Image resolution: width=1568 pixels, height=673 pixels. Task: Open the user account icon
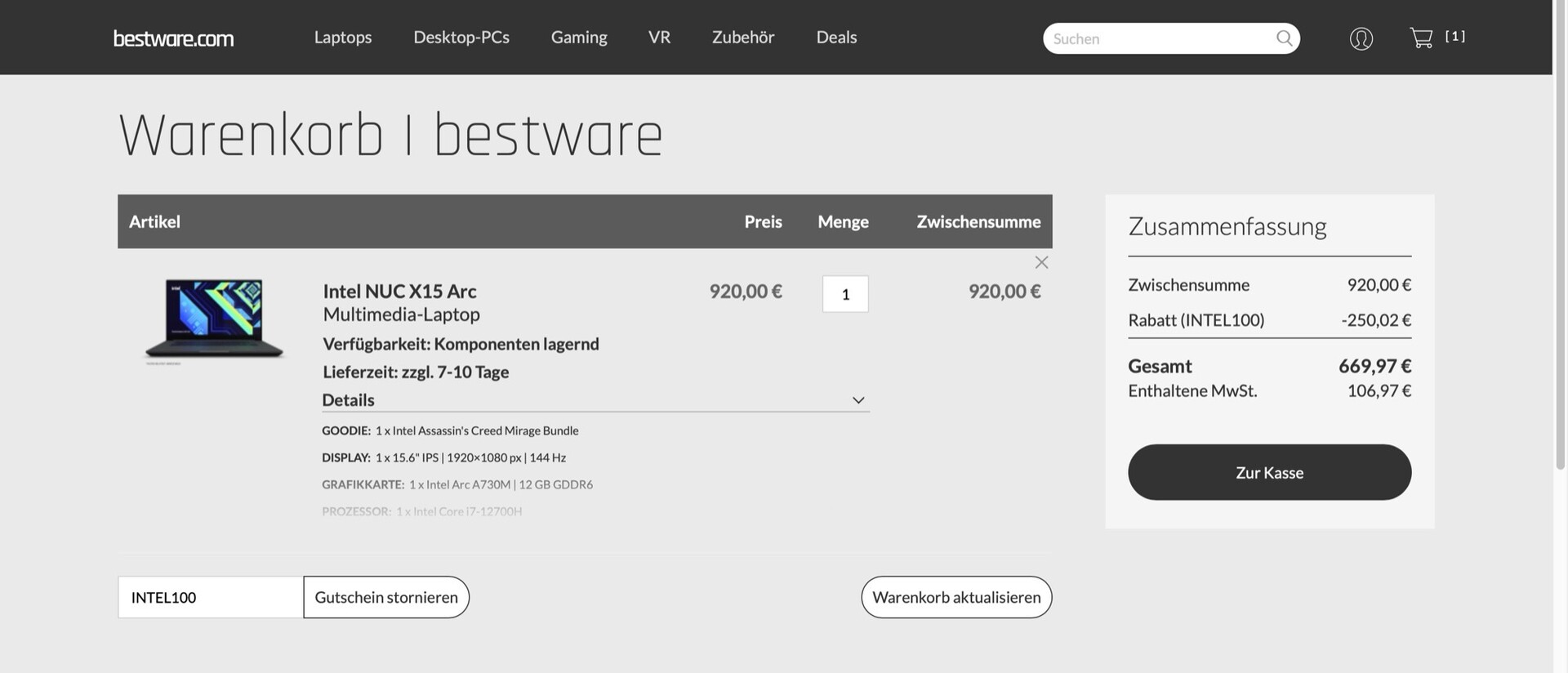tap(1361, 38)
